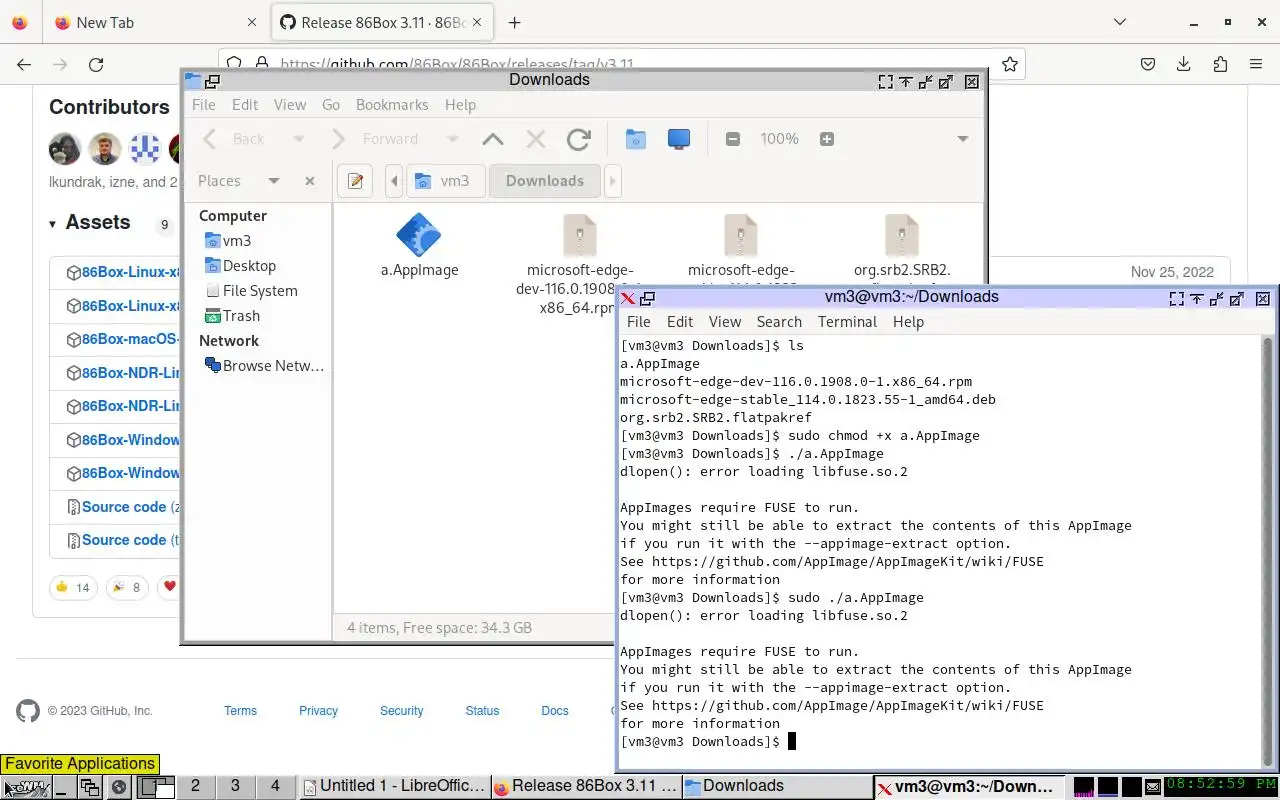Switch to the New Tab browser tab

(x=155, y=23)
